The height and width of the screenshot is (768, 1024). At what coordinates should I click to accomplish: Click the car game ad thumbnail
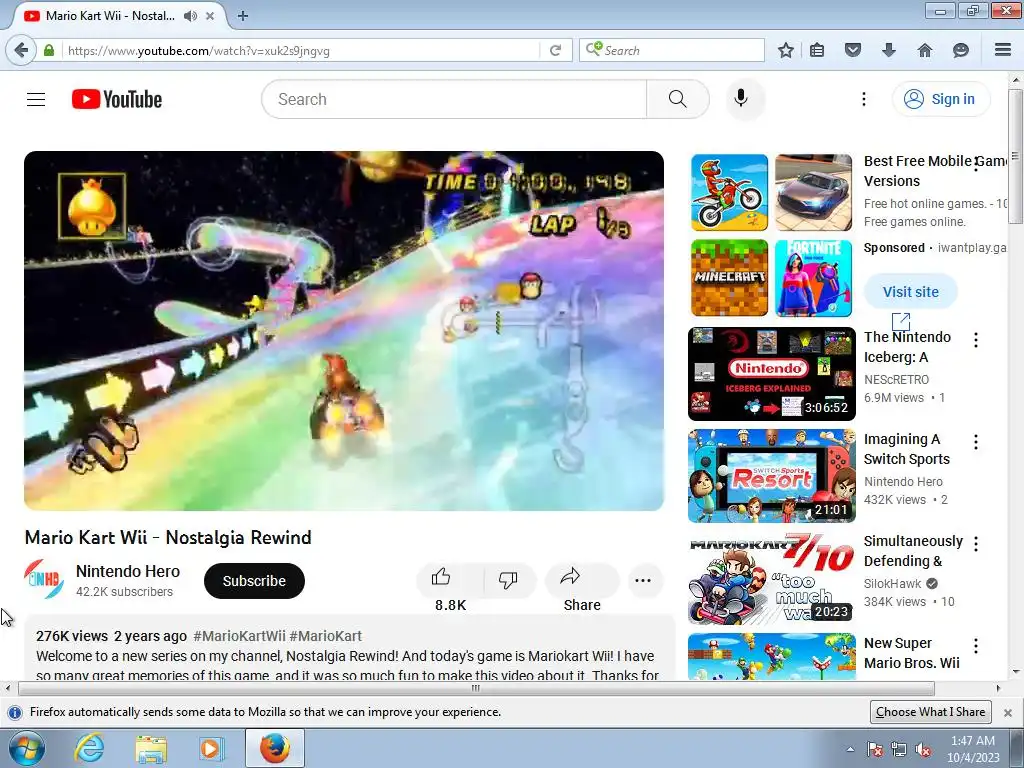(813, 193)
